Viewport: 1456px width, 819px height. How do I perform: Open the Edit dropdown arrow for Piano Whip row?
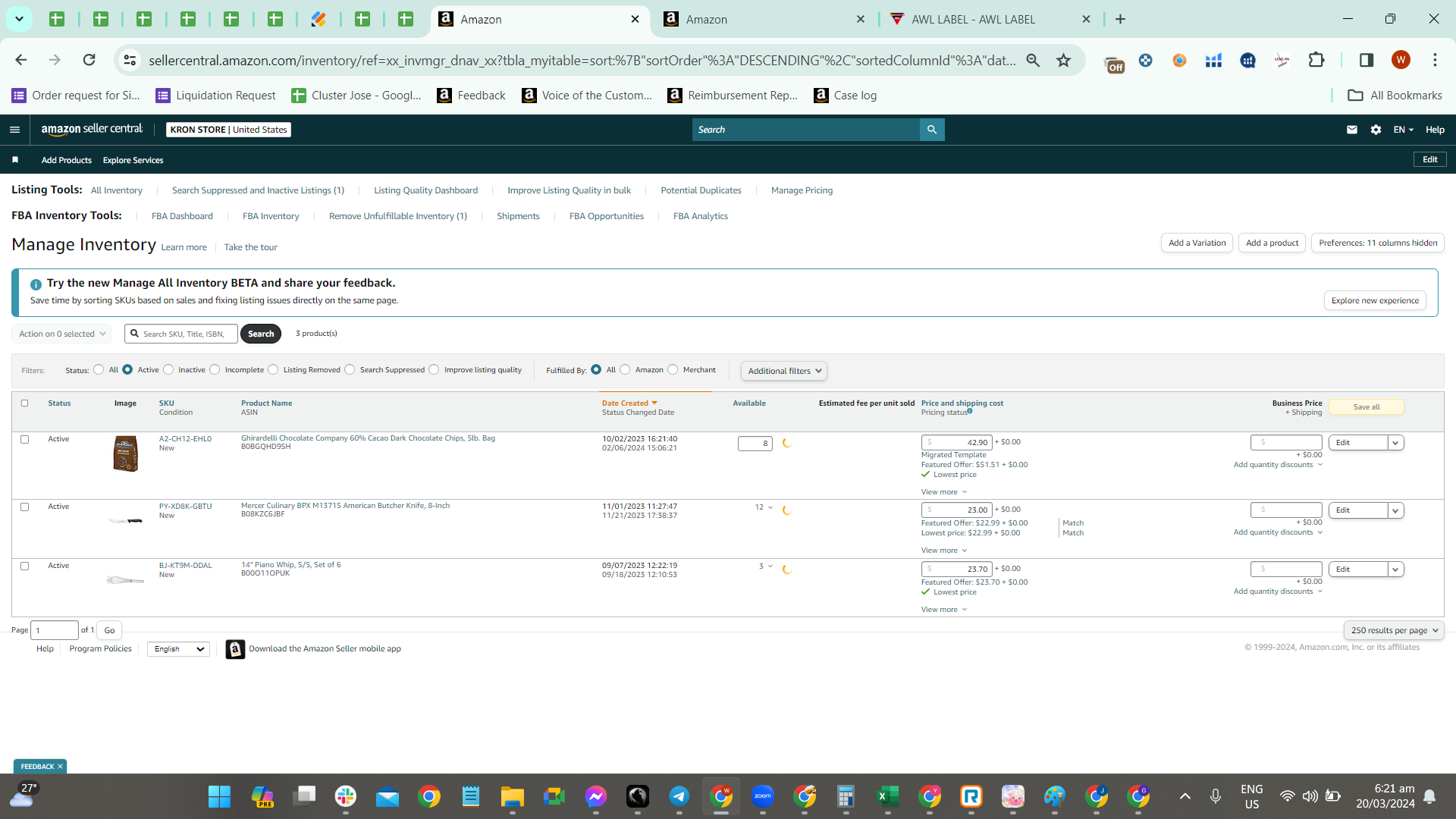pos(1395,570)
